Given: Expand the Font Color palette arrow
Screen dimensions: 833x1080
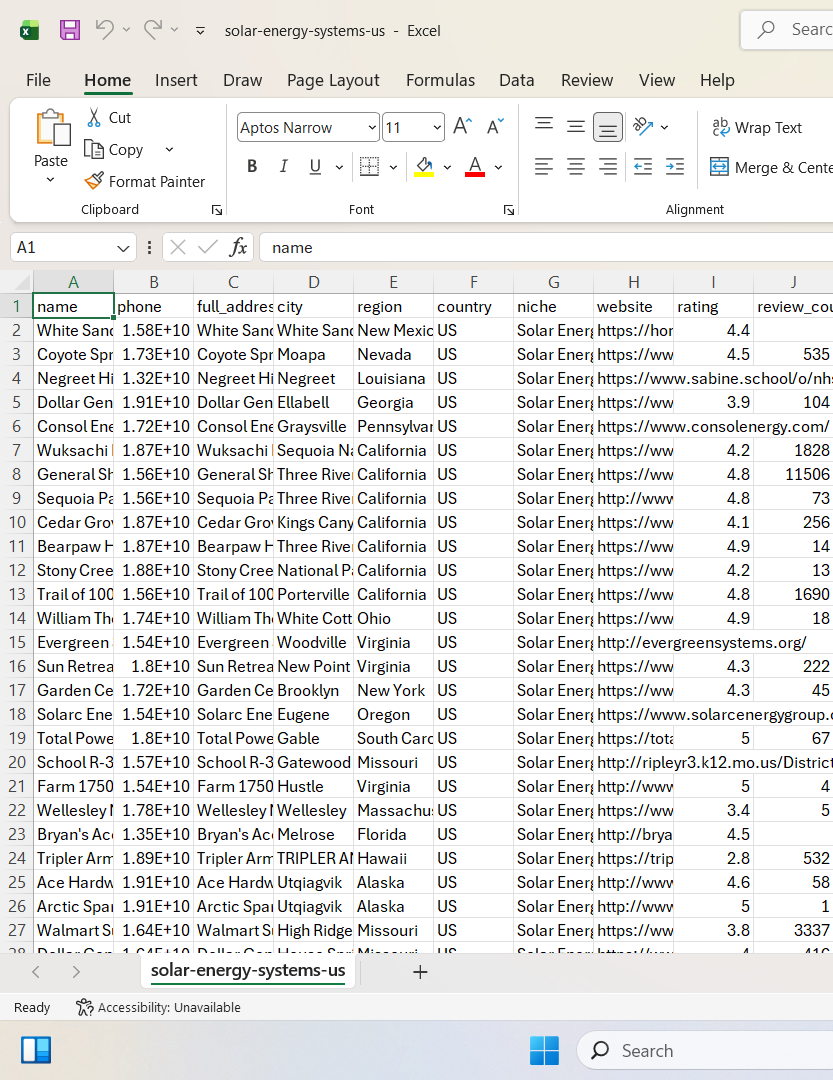Looking at the screenshot, I should (498, 167).
